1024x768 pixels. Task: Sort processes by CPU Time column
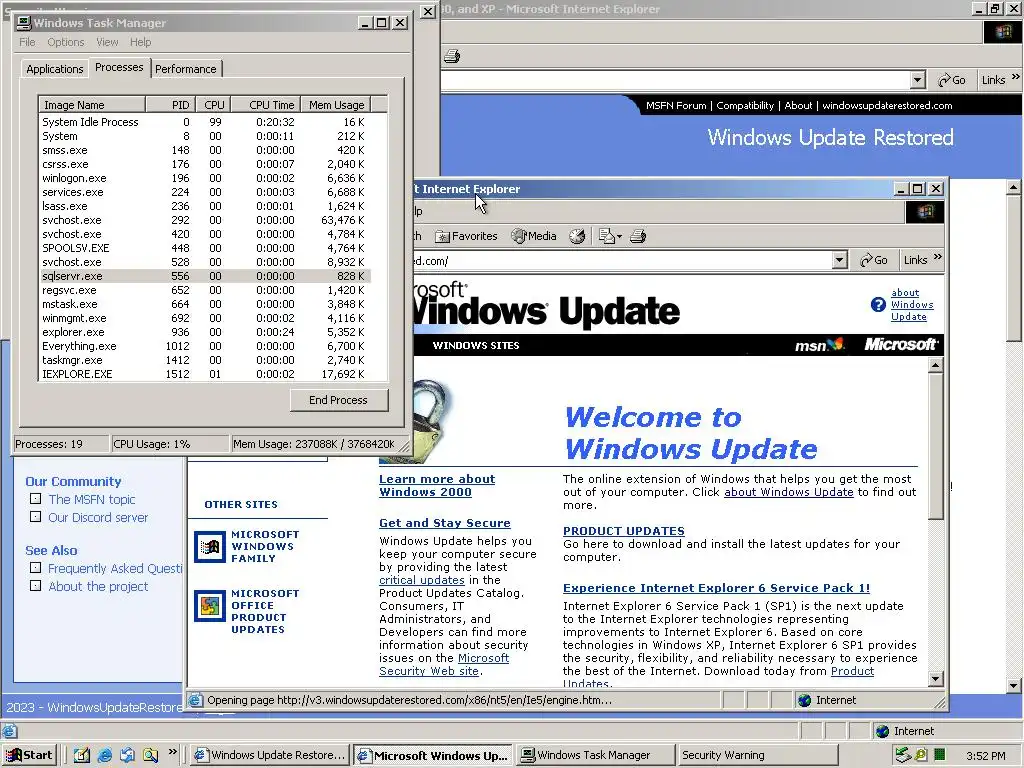[264, 104]
